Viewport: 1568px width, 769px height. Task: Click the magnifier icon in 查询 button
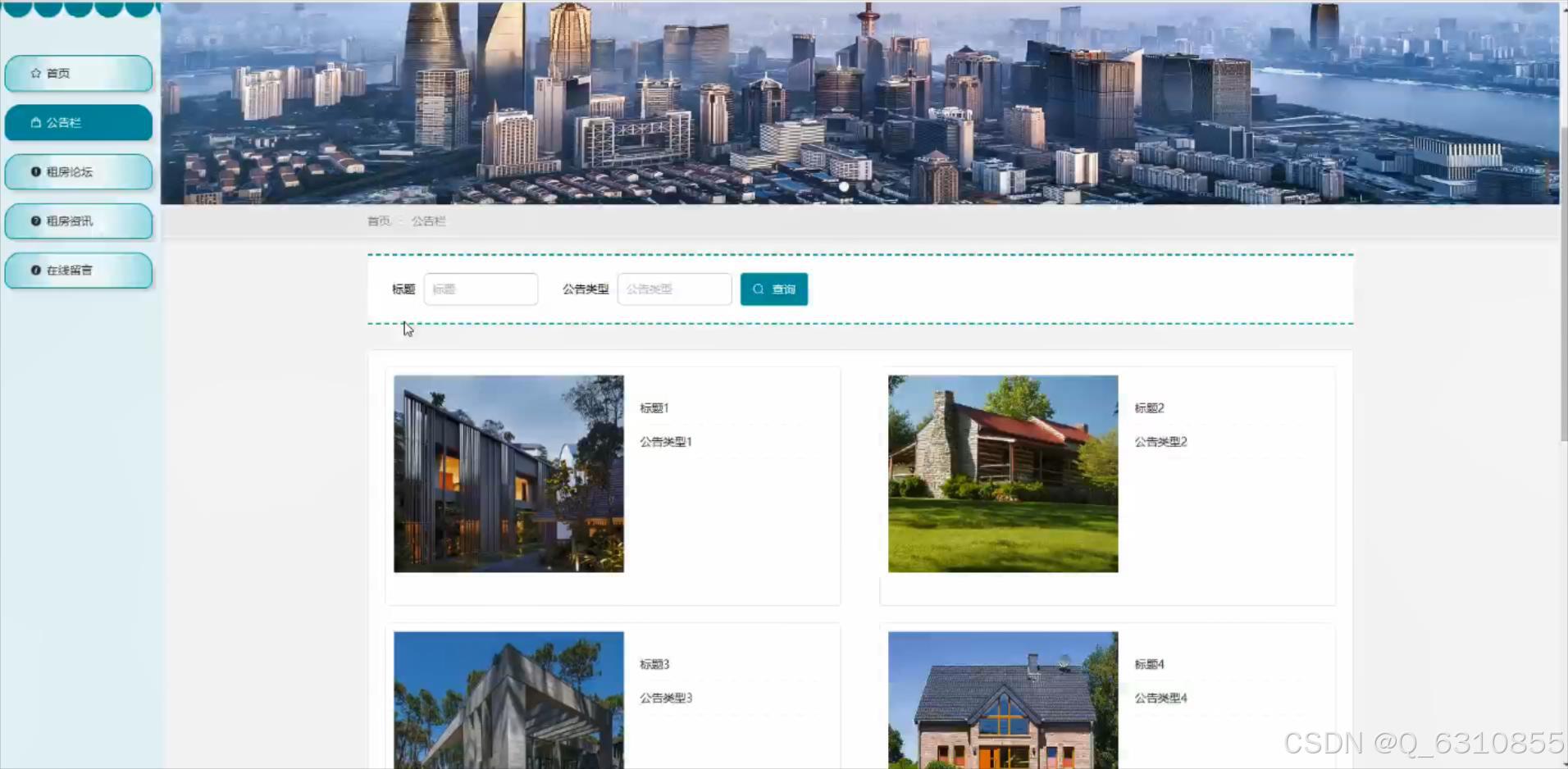click(x=759, y=289)
